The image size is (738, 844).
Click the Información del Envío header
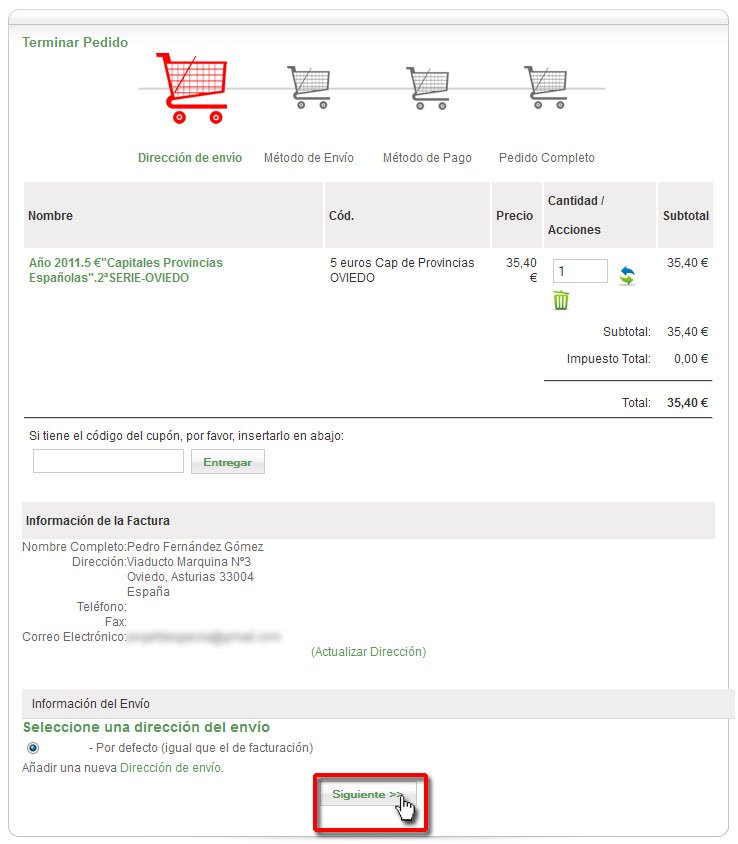pos(91,704)
